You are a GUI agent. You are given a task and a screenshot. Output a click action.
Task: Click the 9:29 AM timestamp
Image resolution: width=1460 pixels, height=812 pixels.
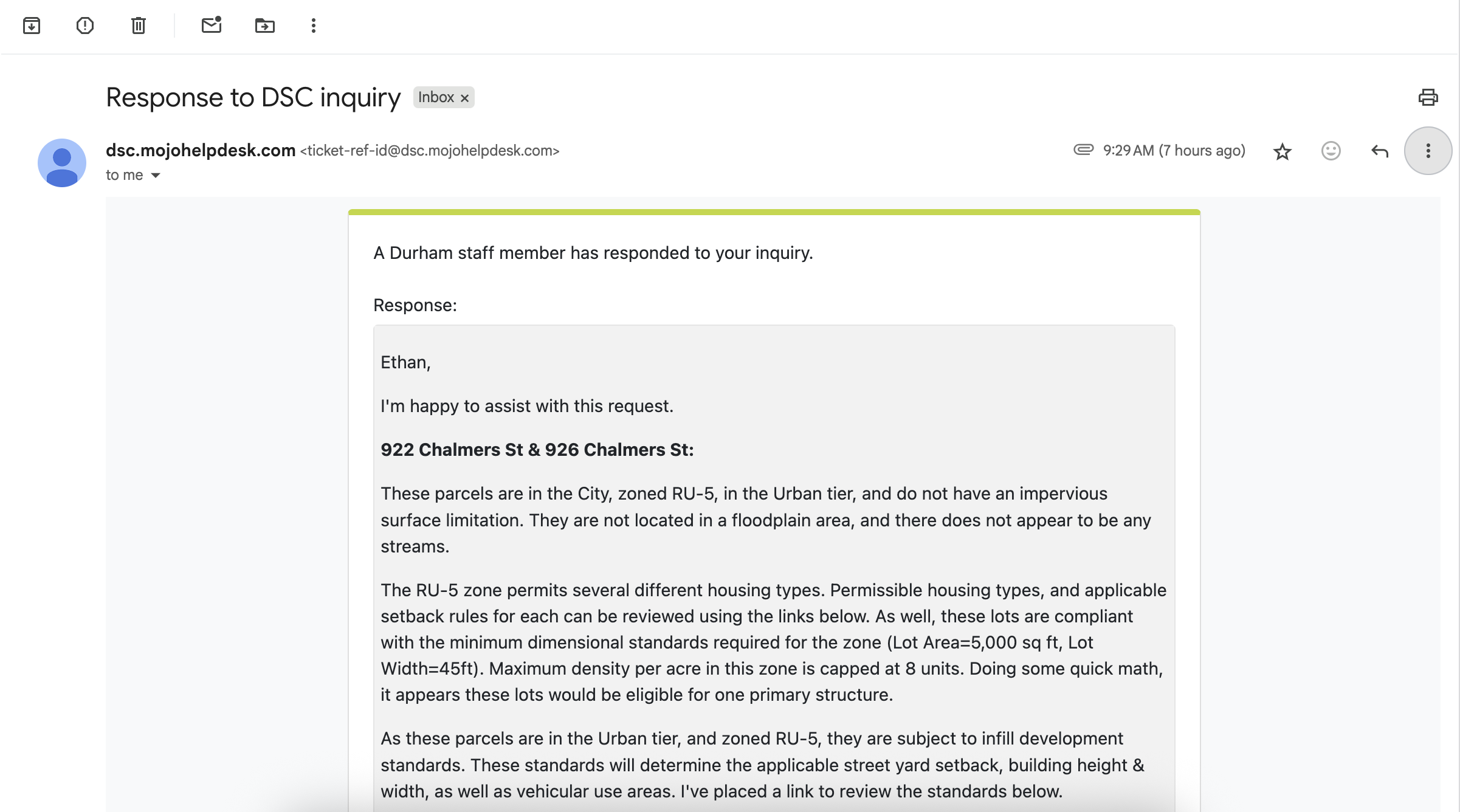(x=1174, y=151)
